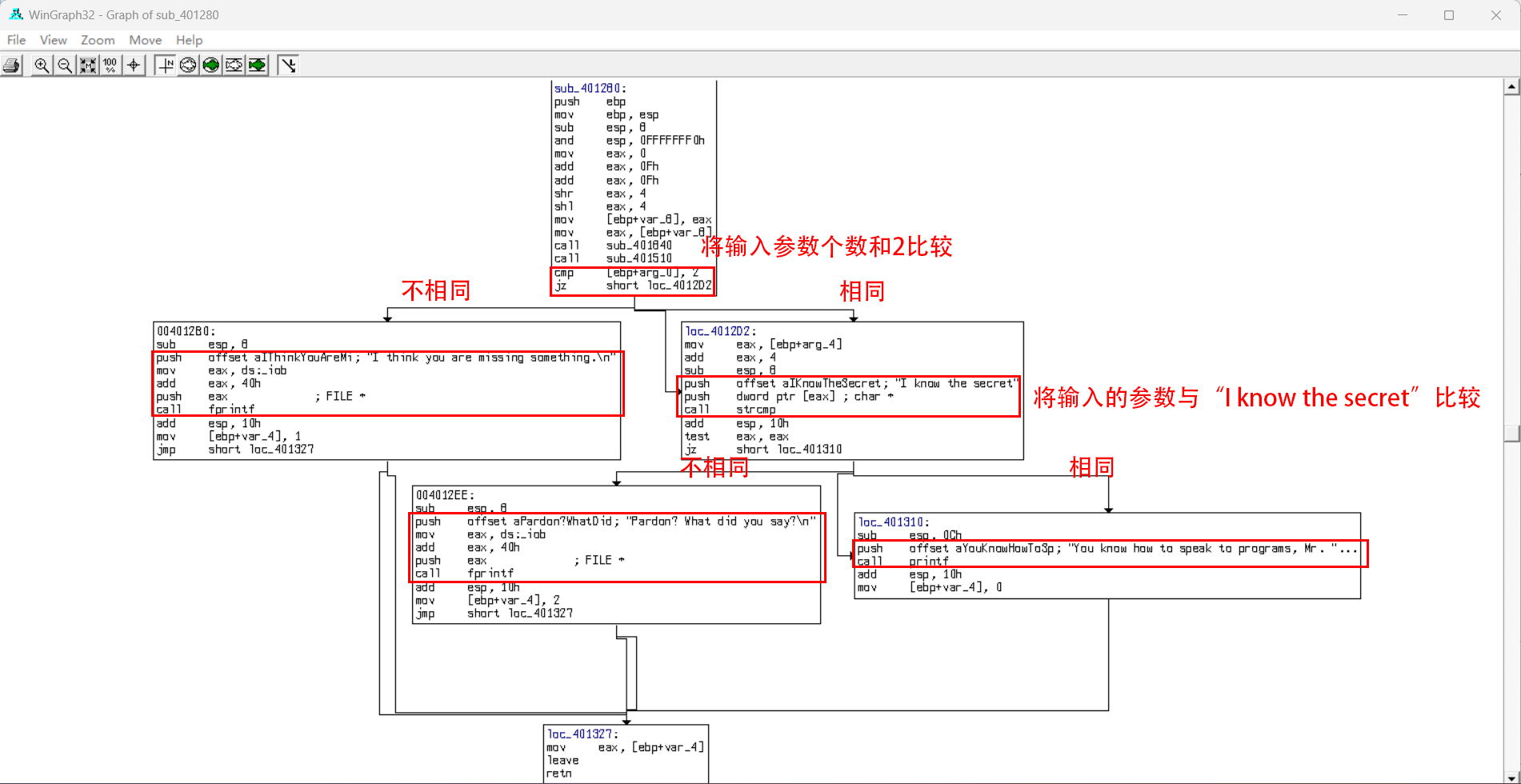Click the vertical scrollbar down arrow

click(x=1511, y=777)
